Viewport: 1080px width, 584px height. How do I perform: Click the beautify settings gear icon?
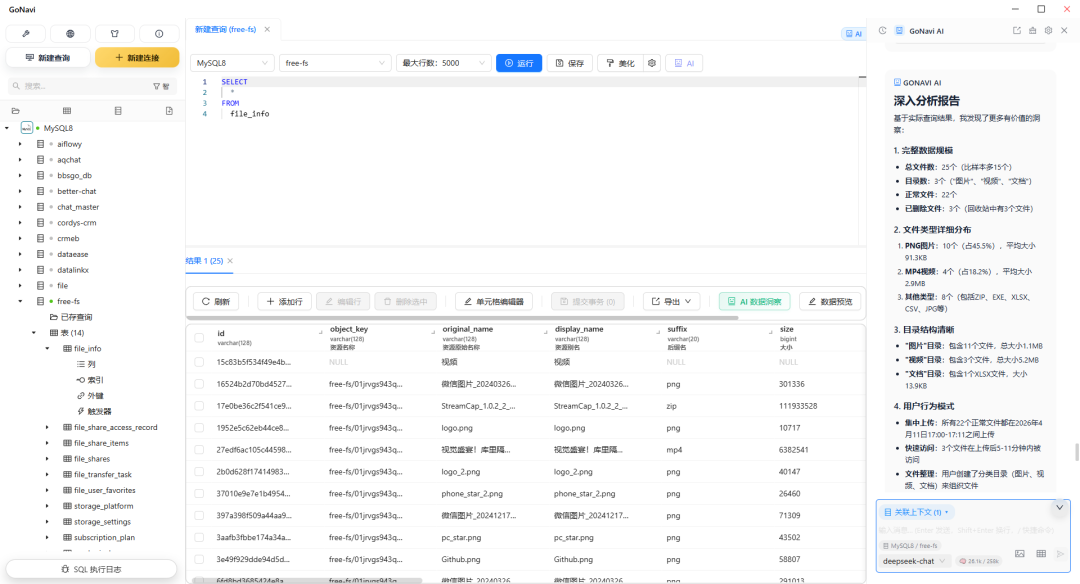click(x=652, y=63)
